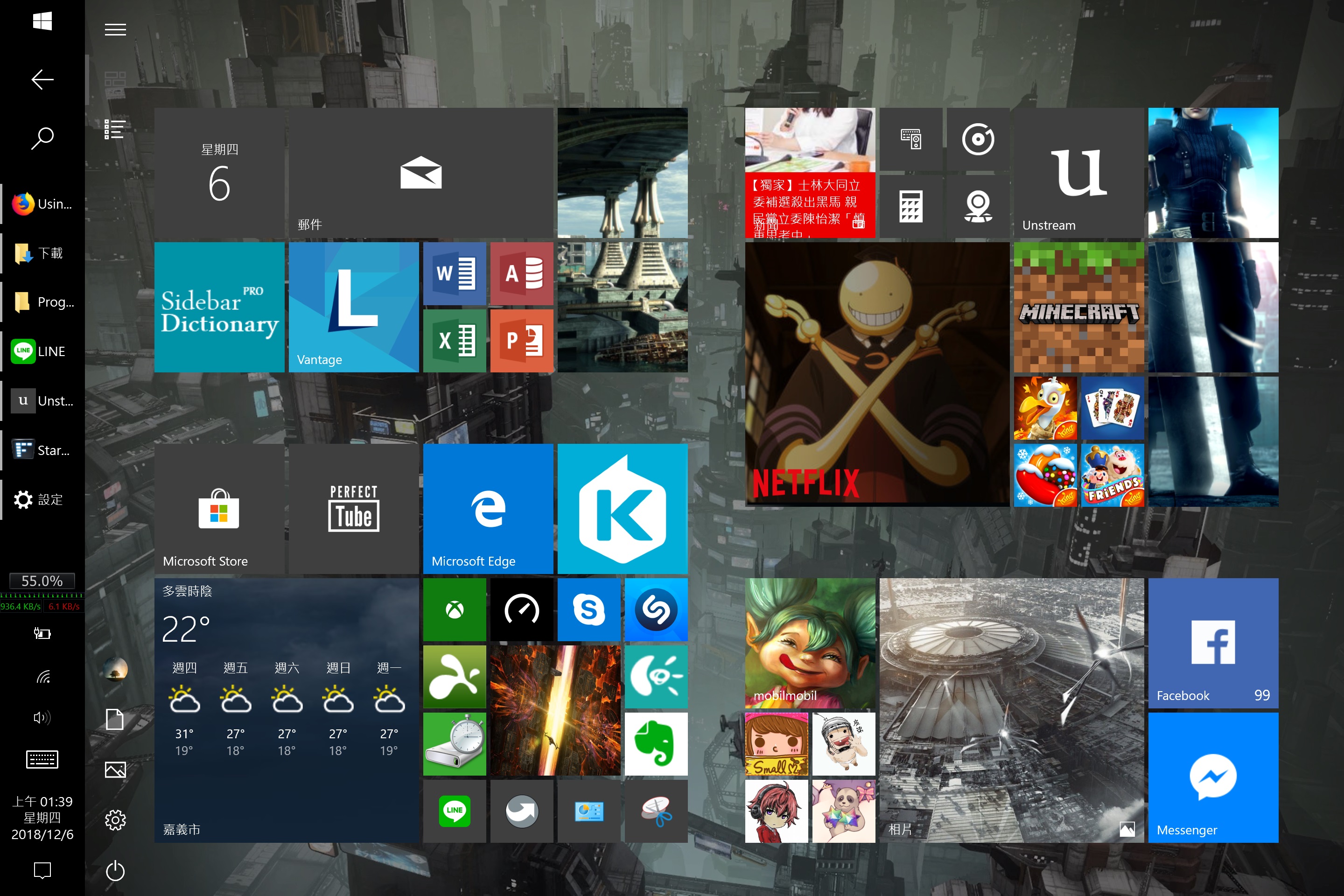The width and height of the screenshot is (1344, 896).
Task: Open Start menu Settings gear
Action: pyautogui.click(x=115, y=820)
